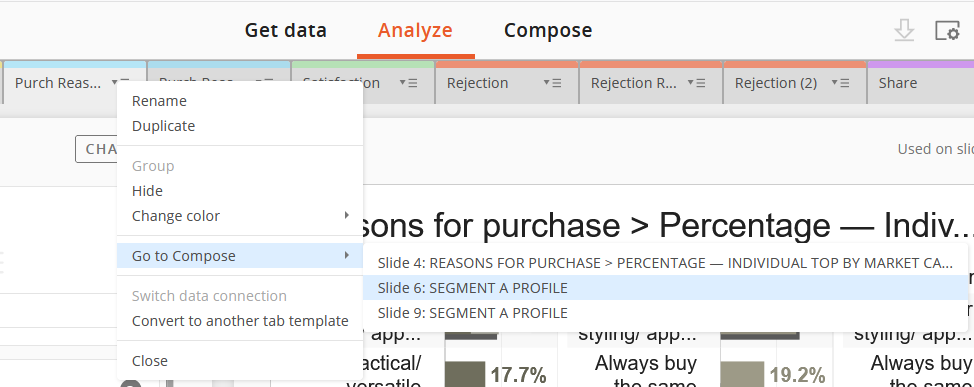
Task: Open Rejection (2) tab menu icon
Action: click(x=840, y=83)
